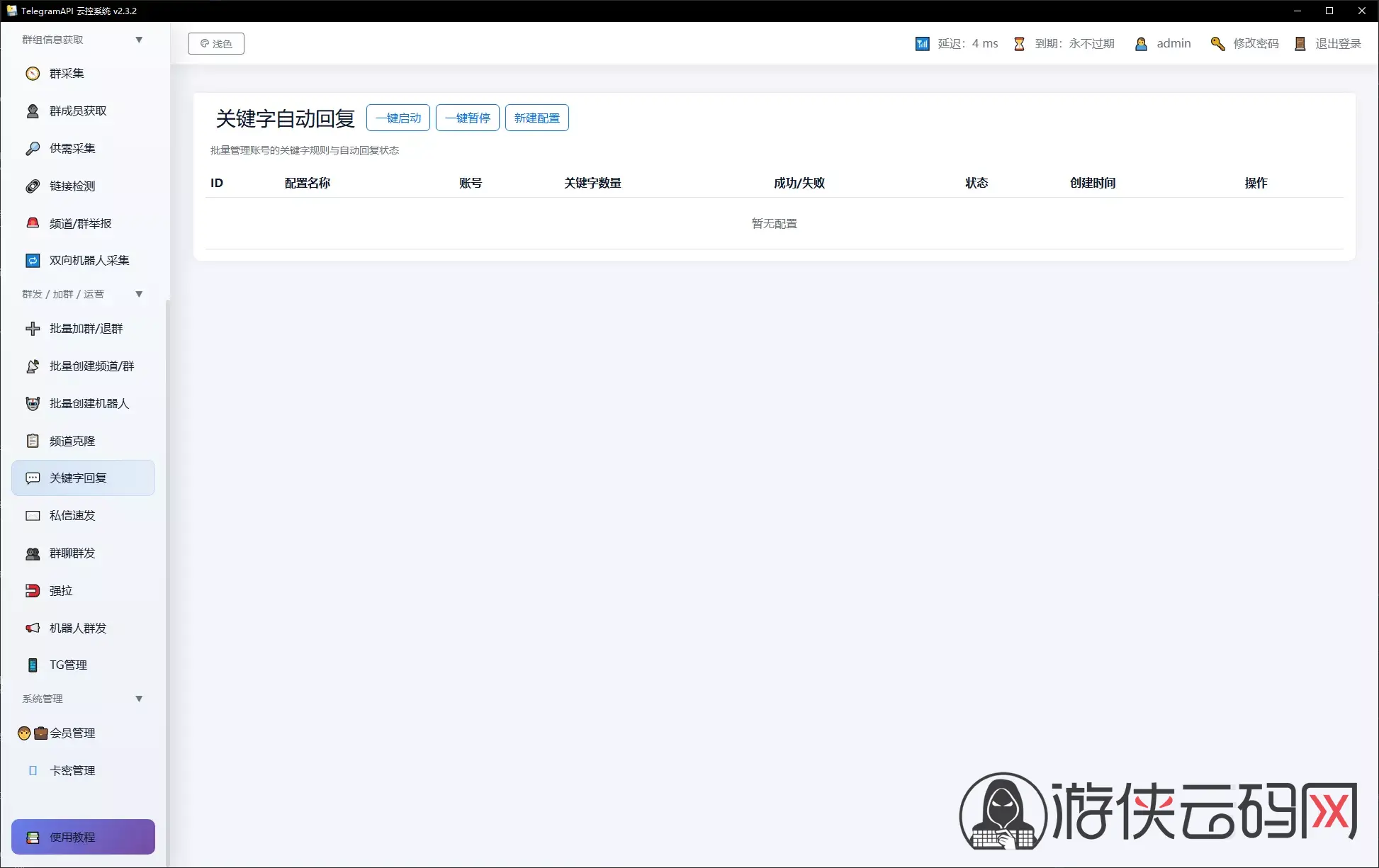Open the 双向机器人采集 sync icon
Viewport: 1379px width, 868px height.
pyautogui.click(x=33, y=261)
